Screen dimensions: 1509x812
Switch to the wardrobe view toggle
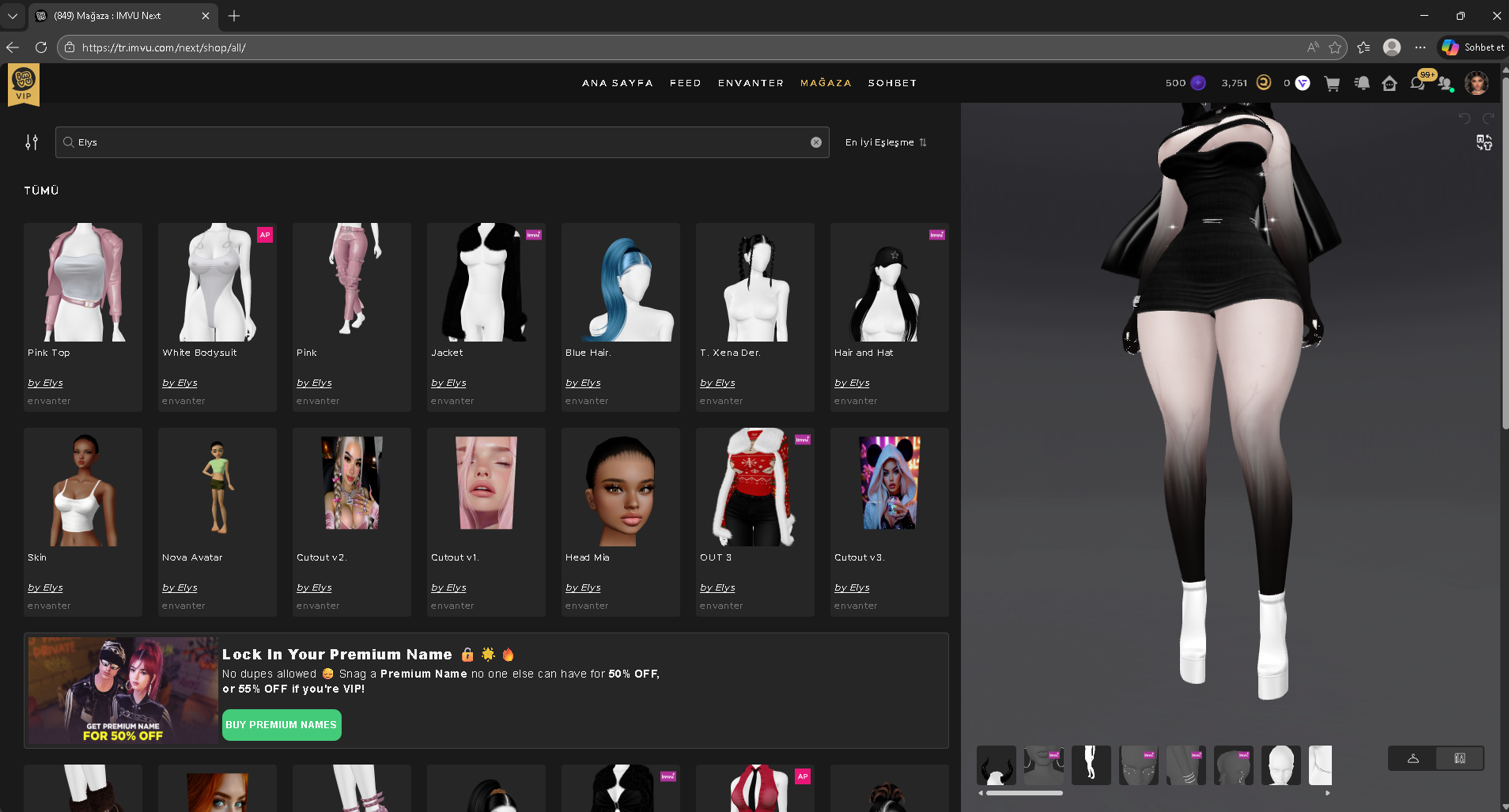point(1460,758)
